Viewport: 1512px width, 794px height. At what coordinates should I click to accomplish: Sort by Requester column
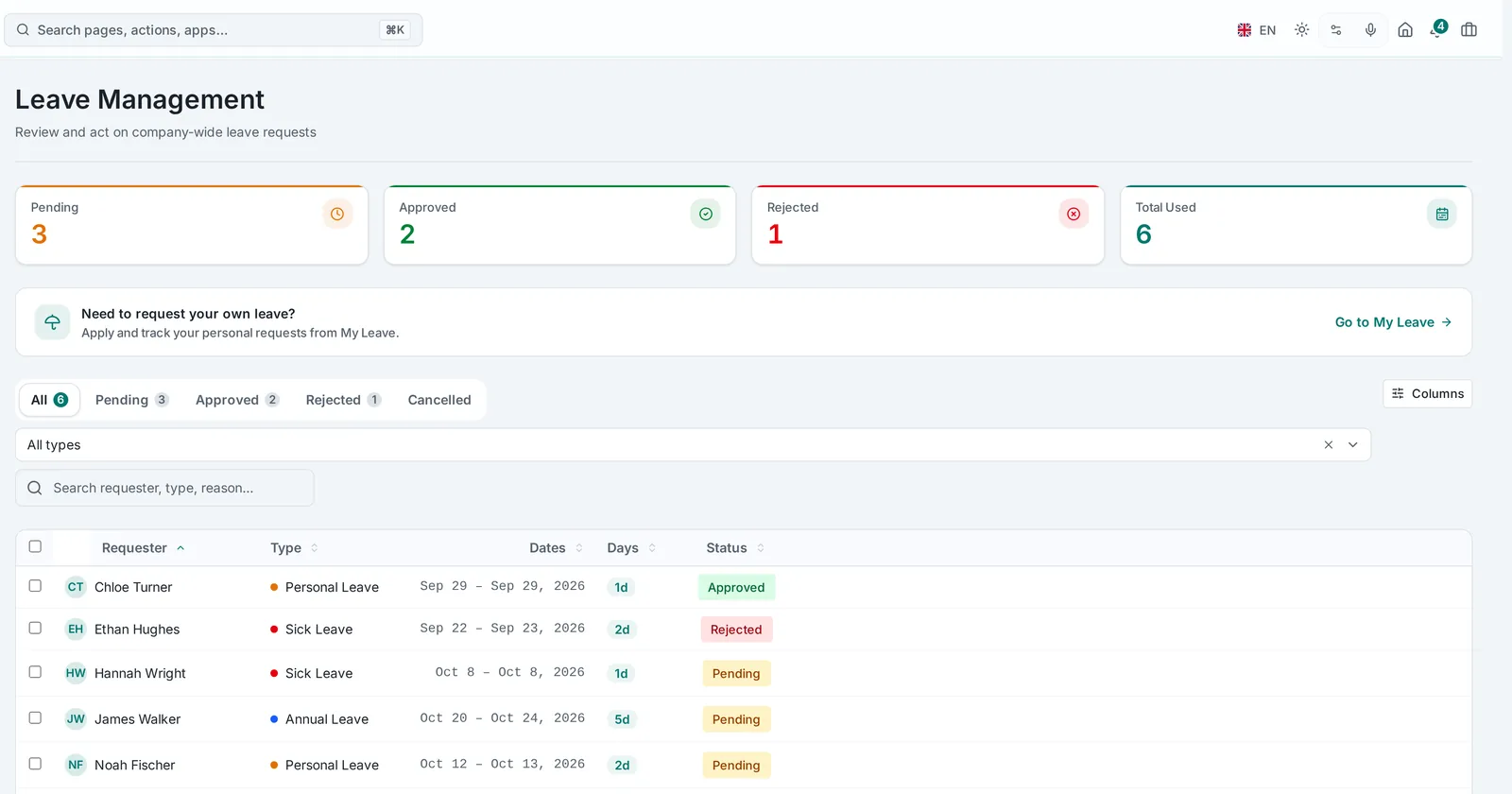pyautogui.click(x=143, y=548)
